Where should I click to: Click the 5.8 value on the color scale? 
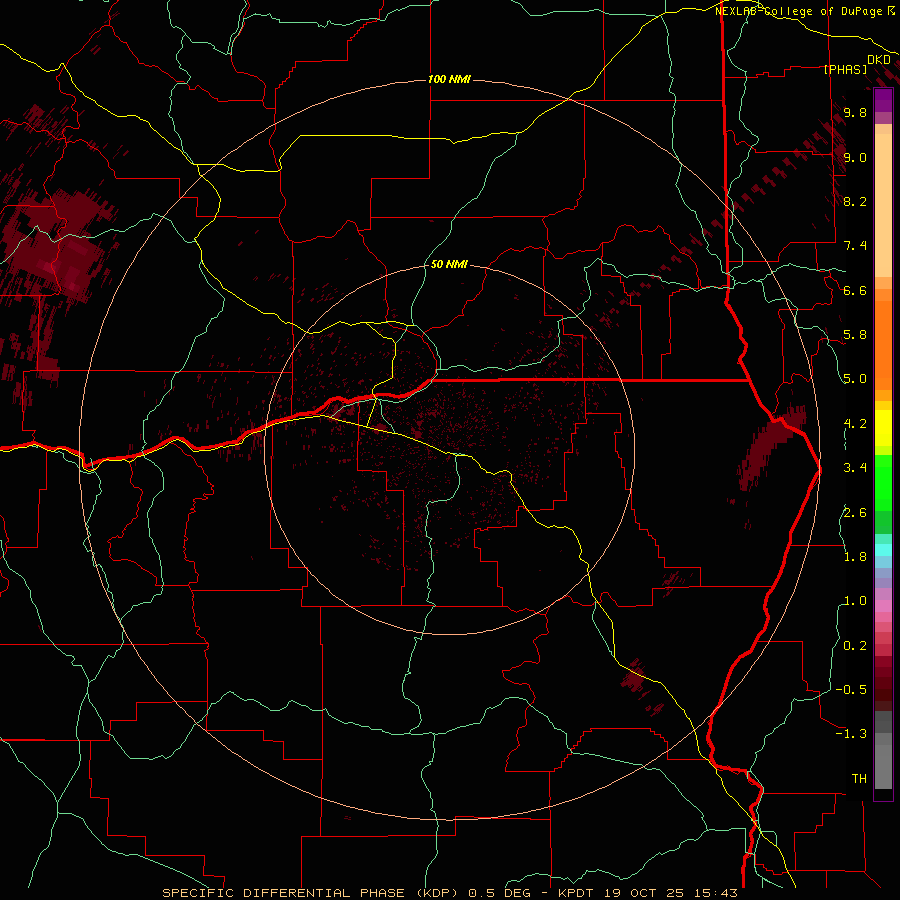(855, 335)
